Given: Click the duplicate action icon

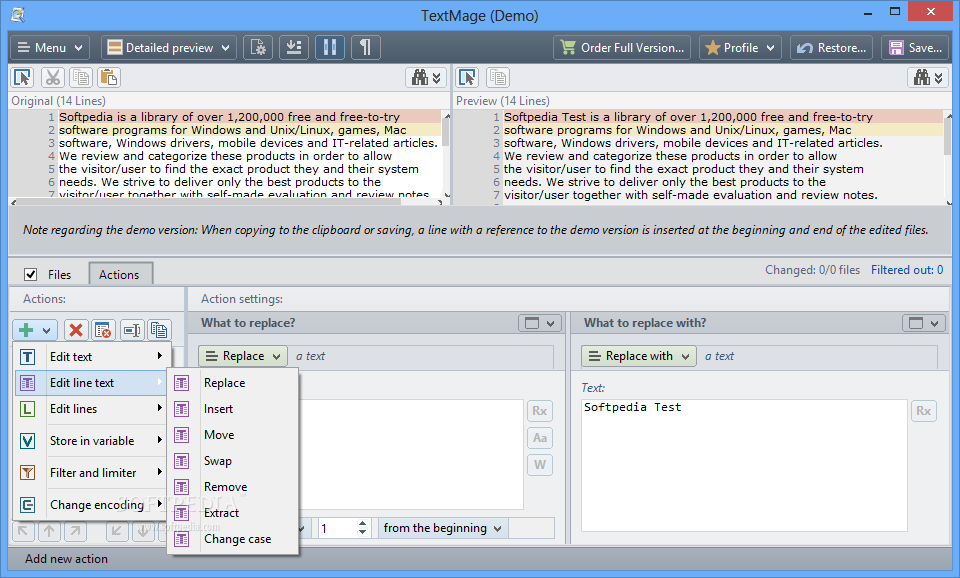Looking at the screenshot, I should (x=159, y=331).
